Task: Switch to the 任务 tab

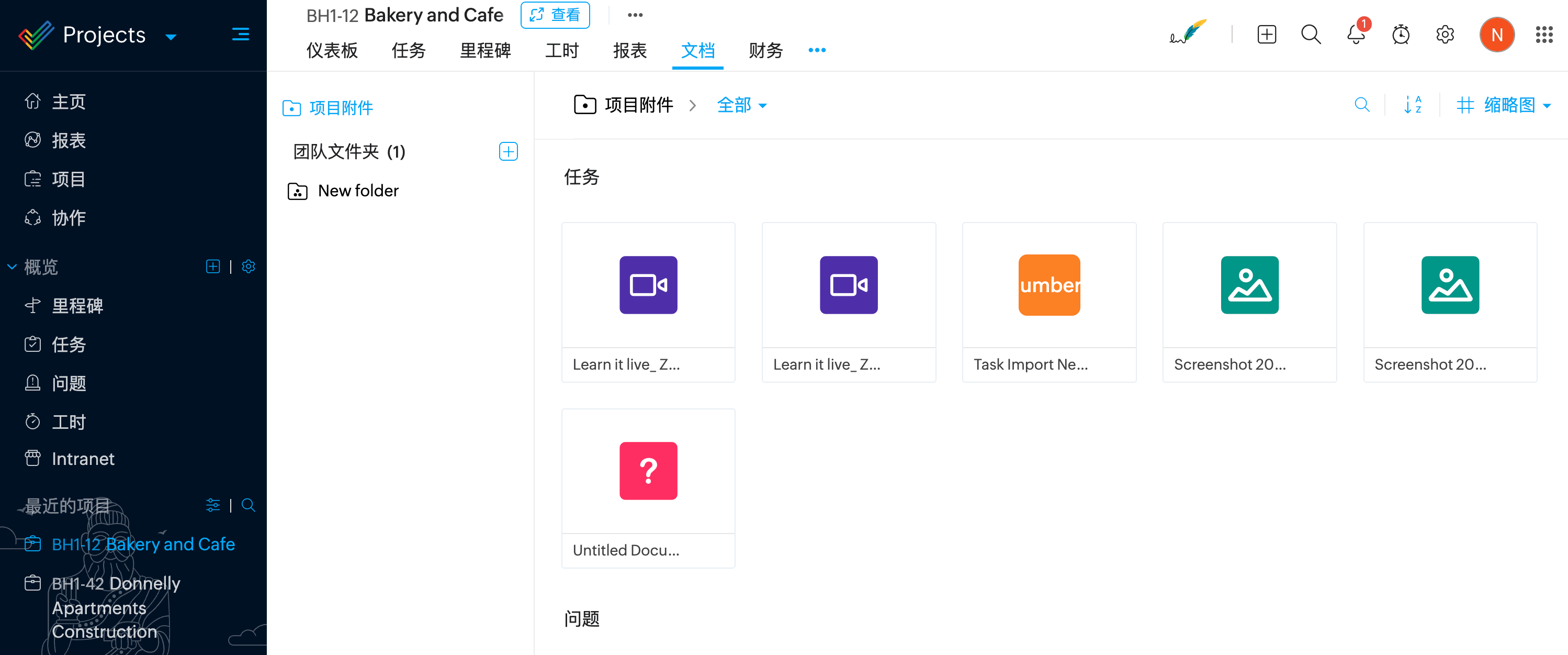Action: 409,51
